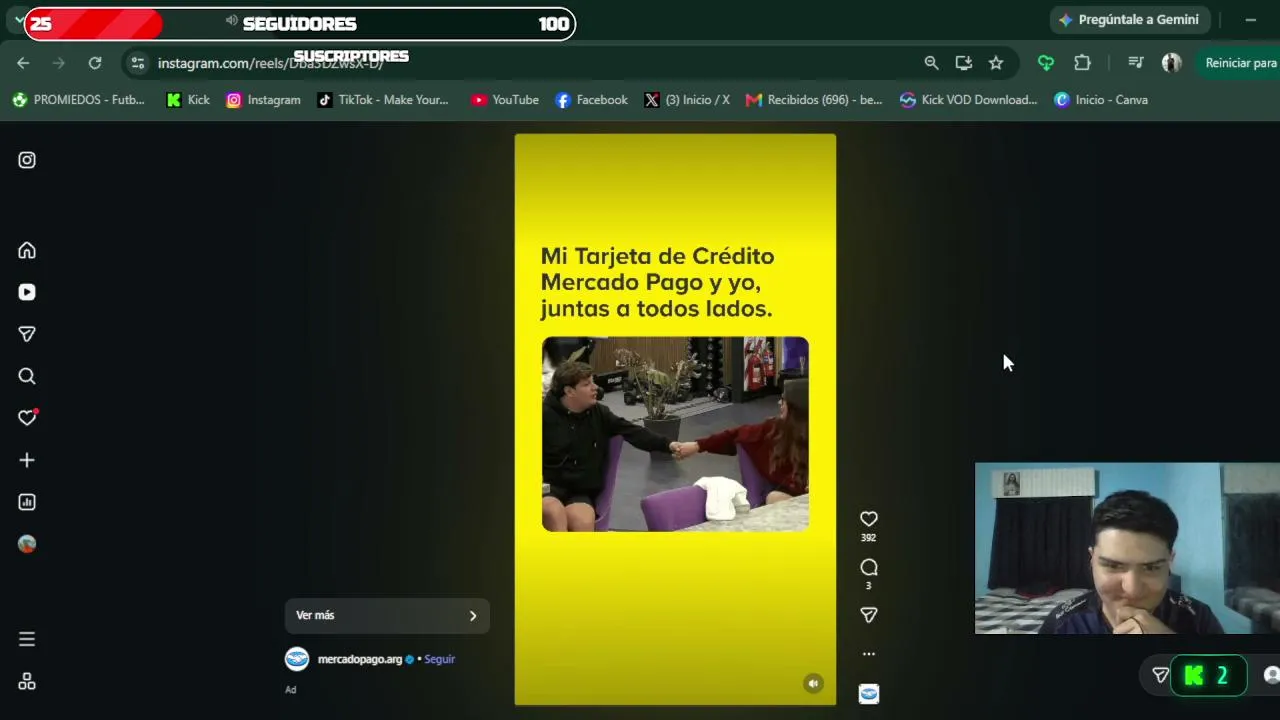
Task: Open the Kick VOD Download bookmark
Action: tap(969, 100)
